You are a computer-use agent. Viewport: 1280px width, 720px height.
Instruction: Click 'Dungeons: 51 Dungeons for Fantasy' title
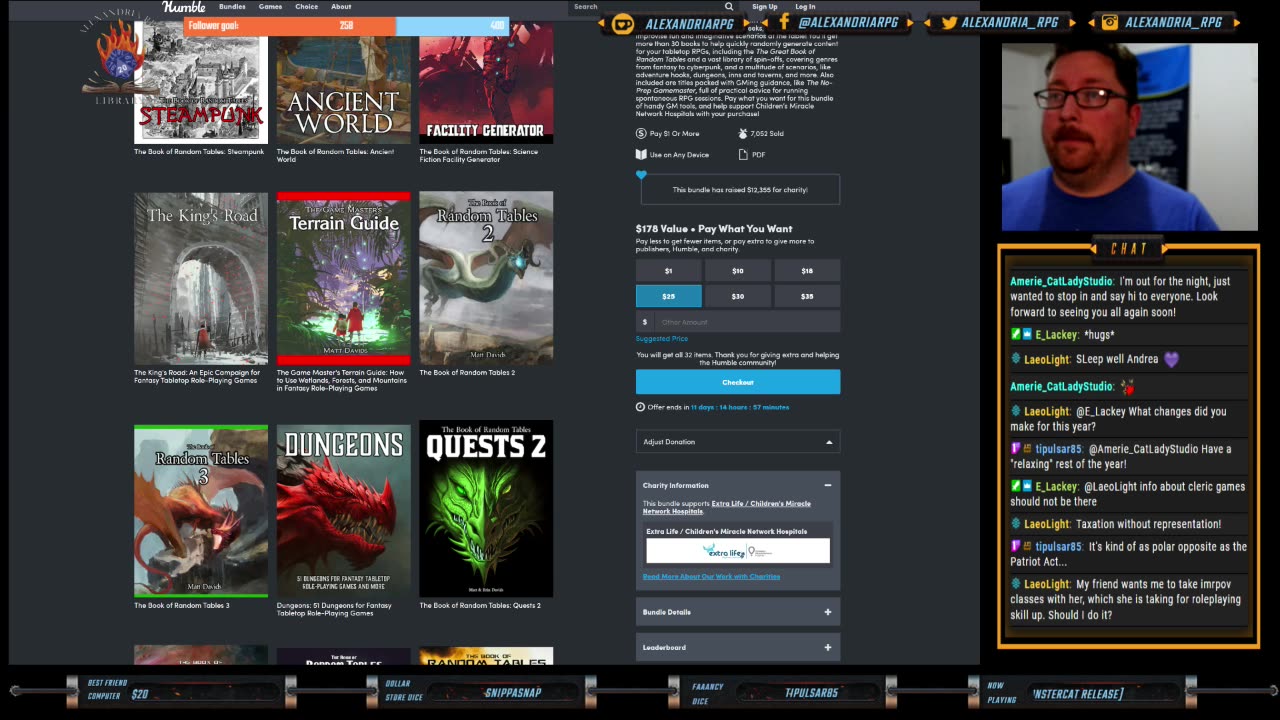(x=334, y=609)
